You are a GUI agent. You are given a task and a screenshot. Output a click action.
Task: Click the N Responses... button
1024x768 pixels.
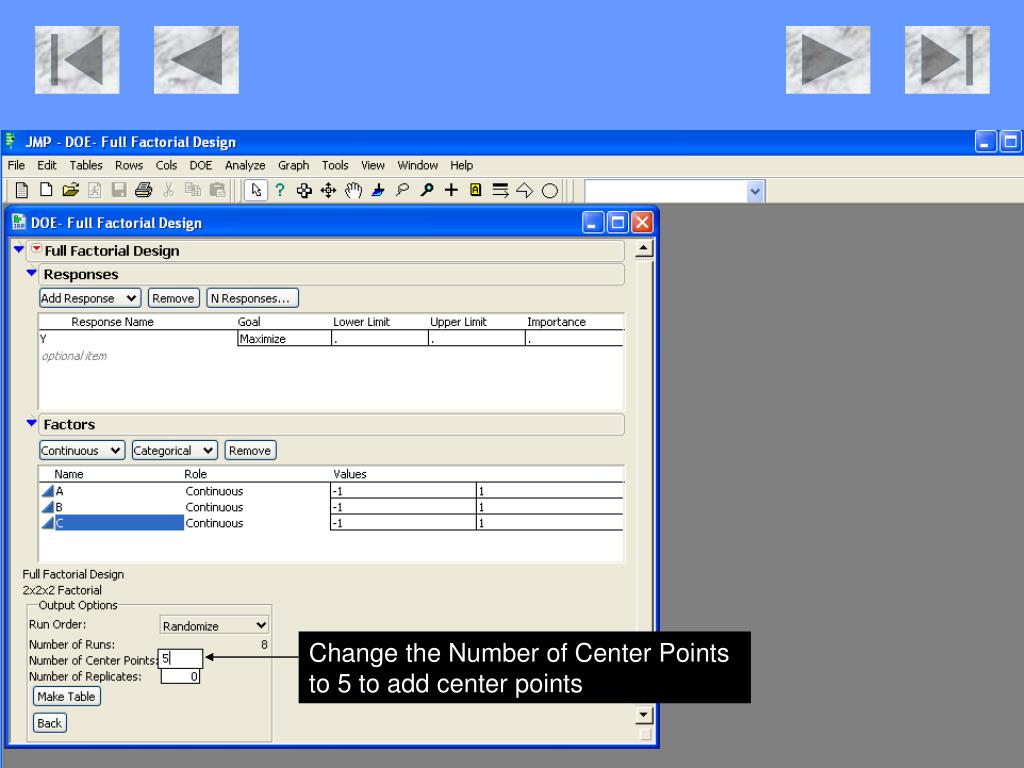pyautogui.click(x=252, y=298)
